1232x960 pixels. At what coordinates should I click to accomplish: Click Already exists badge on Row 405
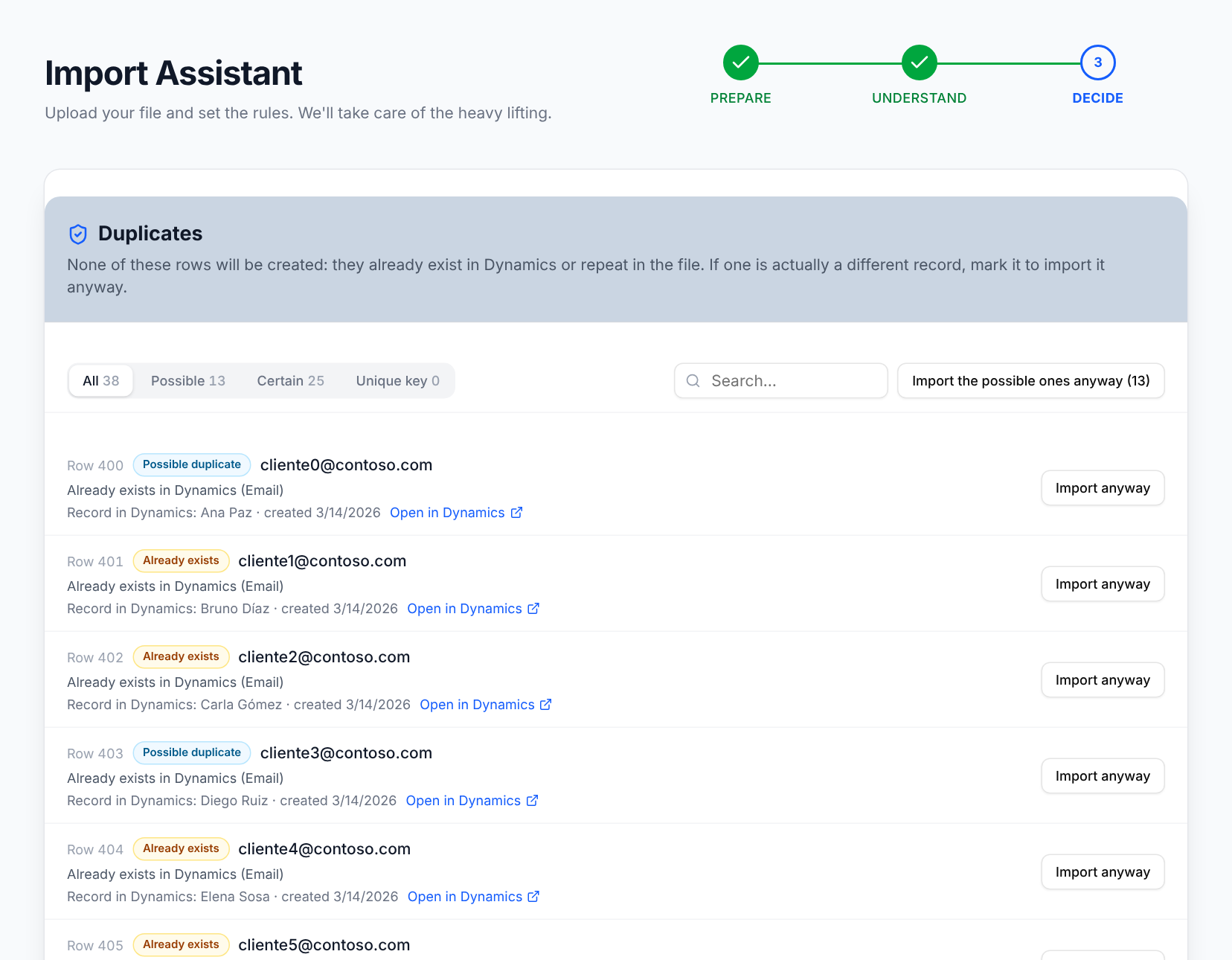(x=181, y=944)
